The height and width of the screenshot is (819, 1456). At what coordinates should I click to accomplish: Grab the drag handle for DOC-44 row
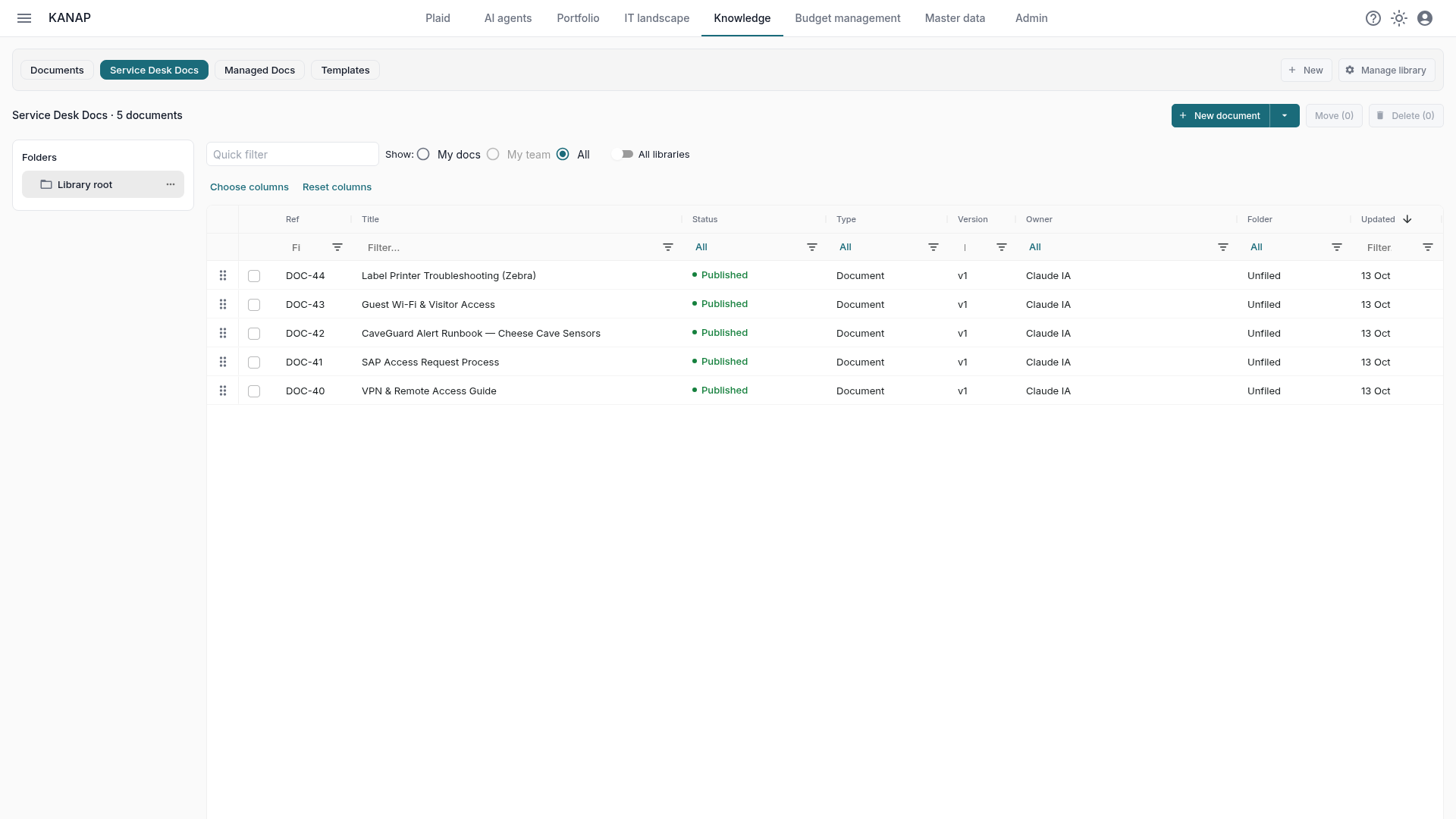[x=223, y=275]
